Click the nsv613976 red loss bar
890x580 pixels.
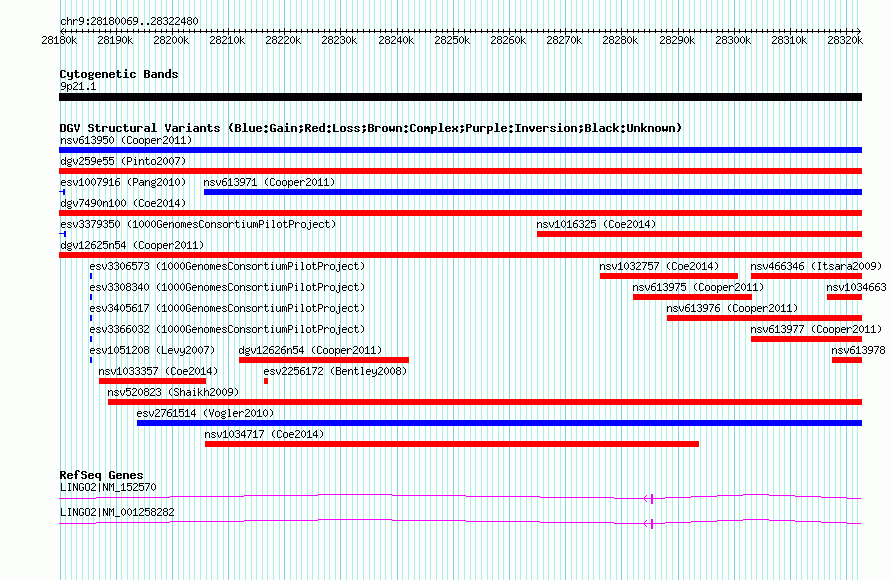point(765,318)
